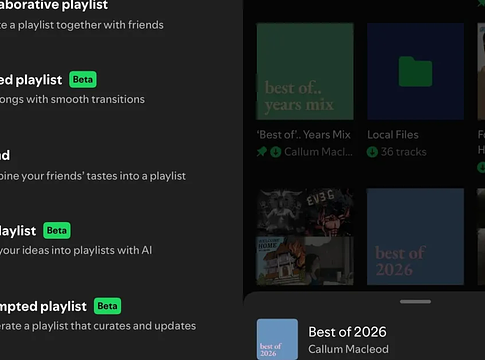Viewport: 485px width, 360px height.
Task: Click the 'Best of'.. Years Mix title
Action: point(303,135)
